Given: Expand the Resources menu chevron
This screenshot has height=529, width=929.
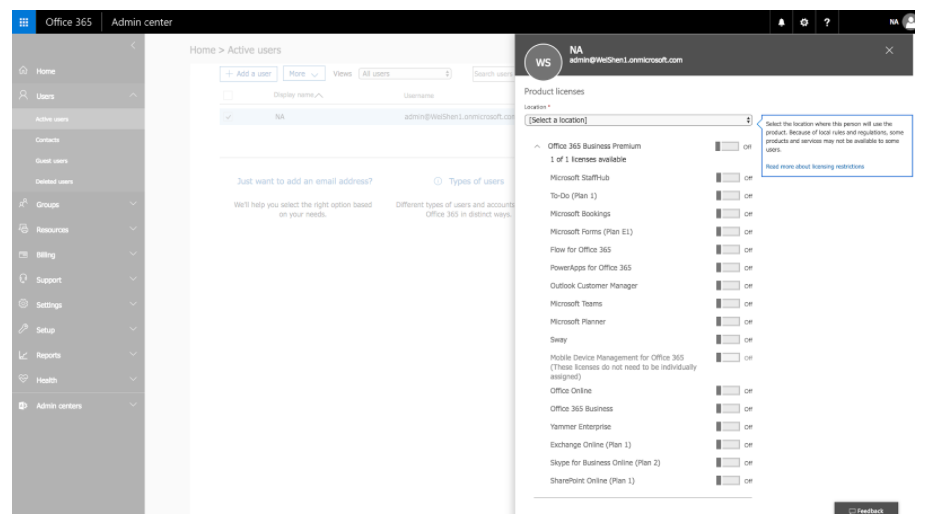Looking at the screenshot, I should click(133, 229).
